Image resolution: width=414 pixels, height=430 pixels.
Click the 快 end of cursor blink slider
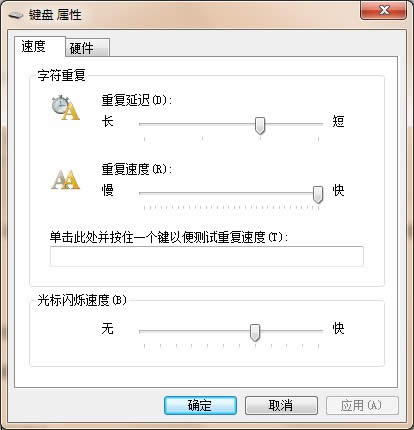(338, 329)
